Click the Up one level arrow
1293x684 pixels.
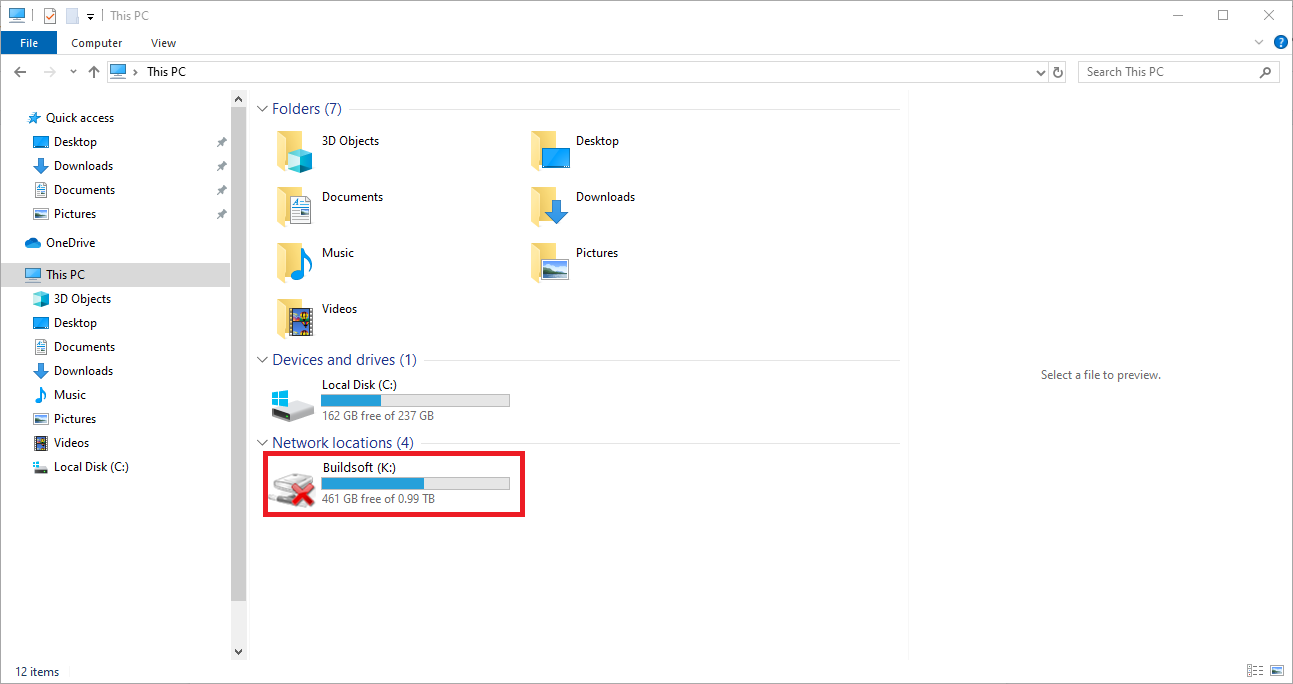94,72
